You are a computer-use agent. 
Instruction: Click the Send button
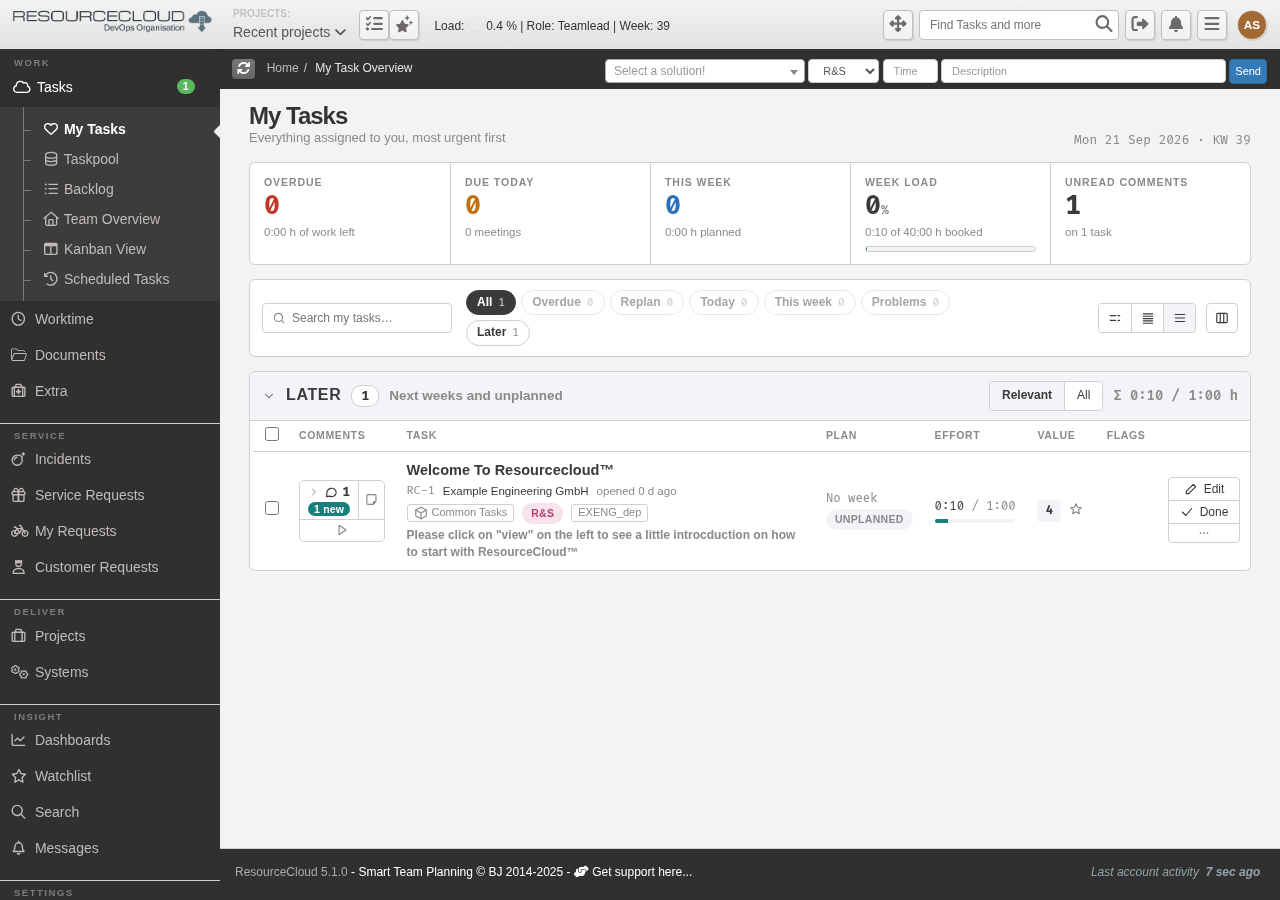[1248, 71]
